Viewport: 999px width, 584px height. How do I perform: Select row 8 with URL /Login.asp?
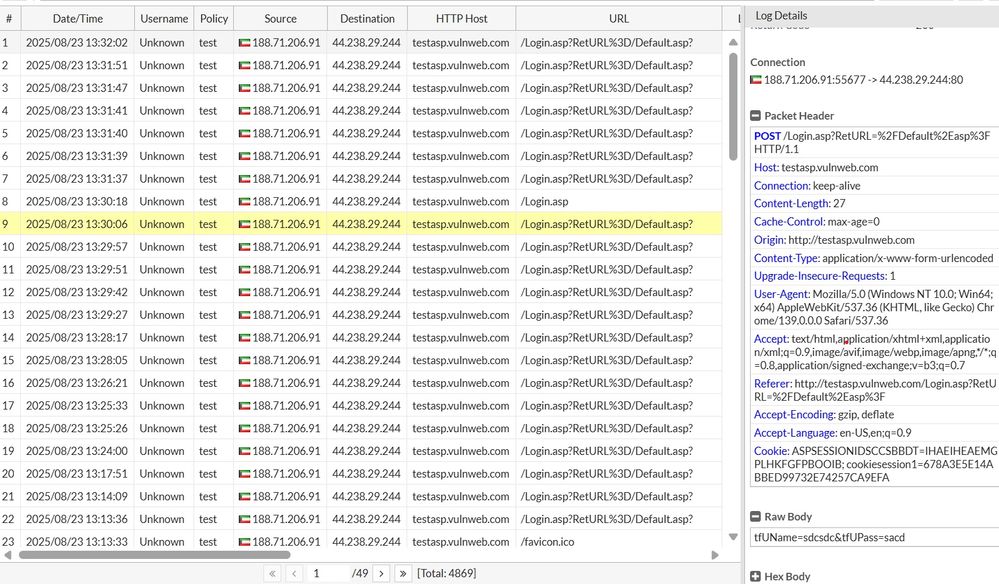(x=361, y=201)
